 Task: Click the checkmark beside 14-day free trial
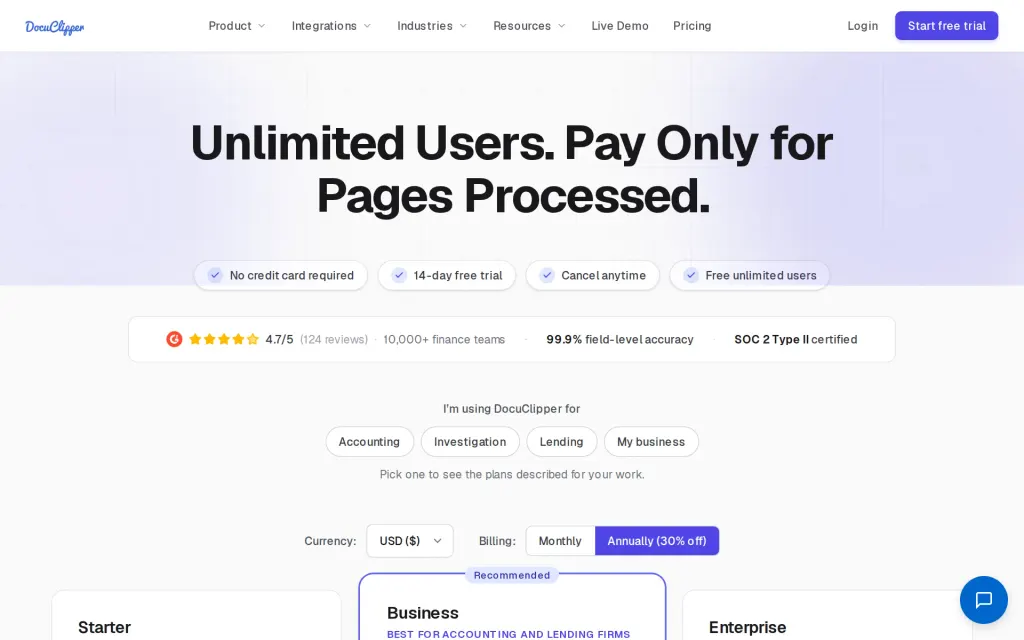399,275
